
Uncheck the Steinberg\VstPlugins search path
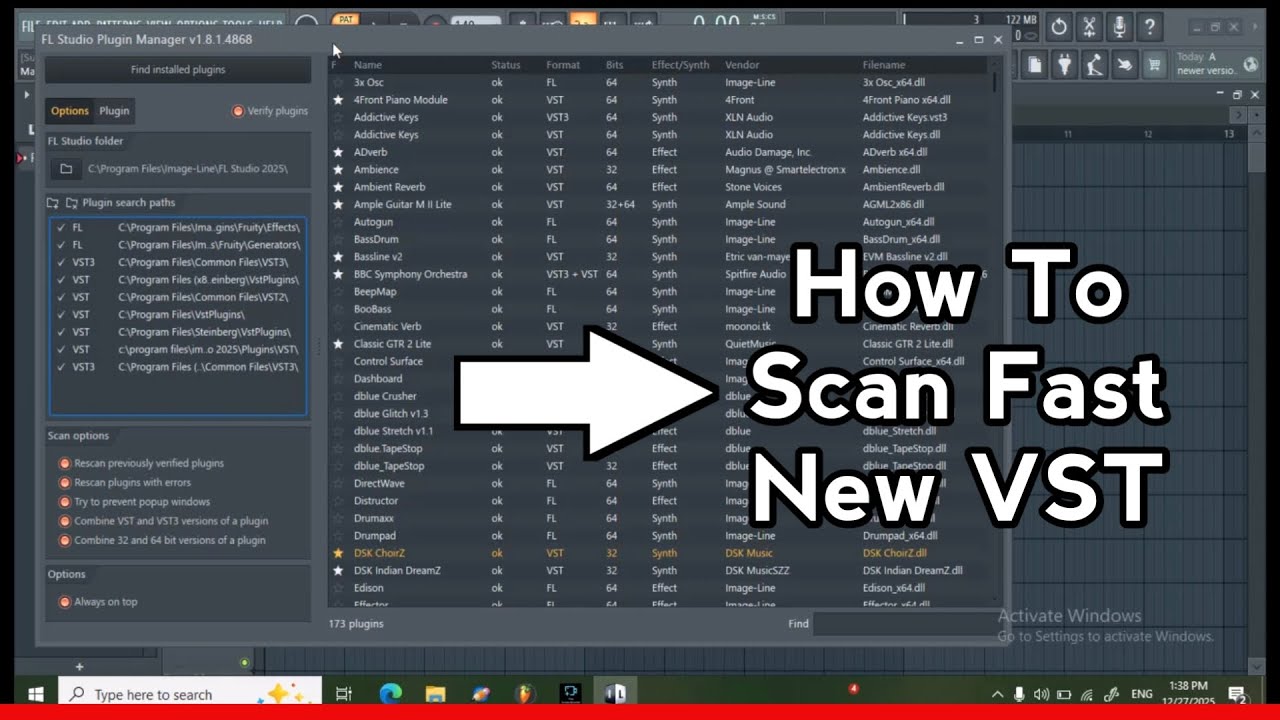62,332
